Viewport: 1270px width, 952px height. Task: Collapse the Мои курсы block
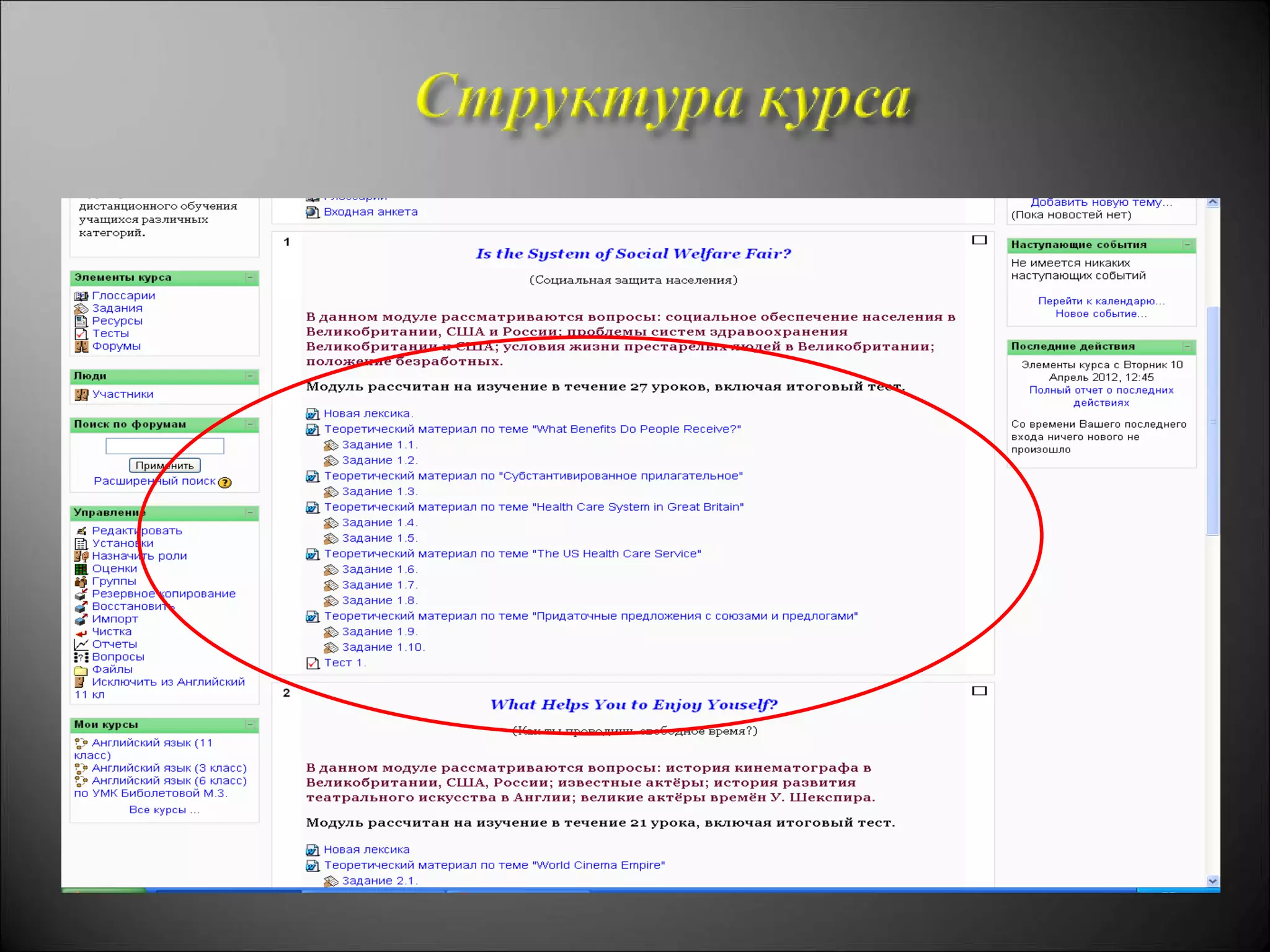[251, 725]
